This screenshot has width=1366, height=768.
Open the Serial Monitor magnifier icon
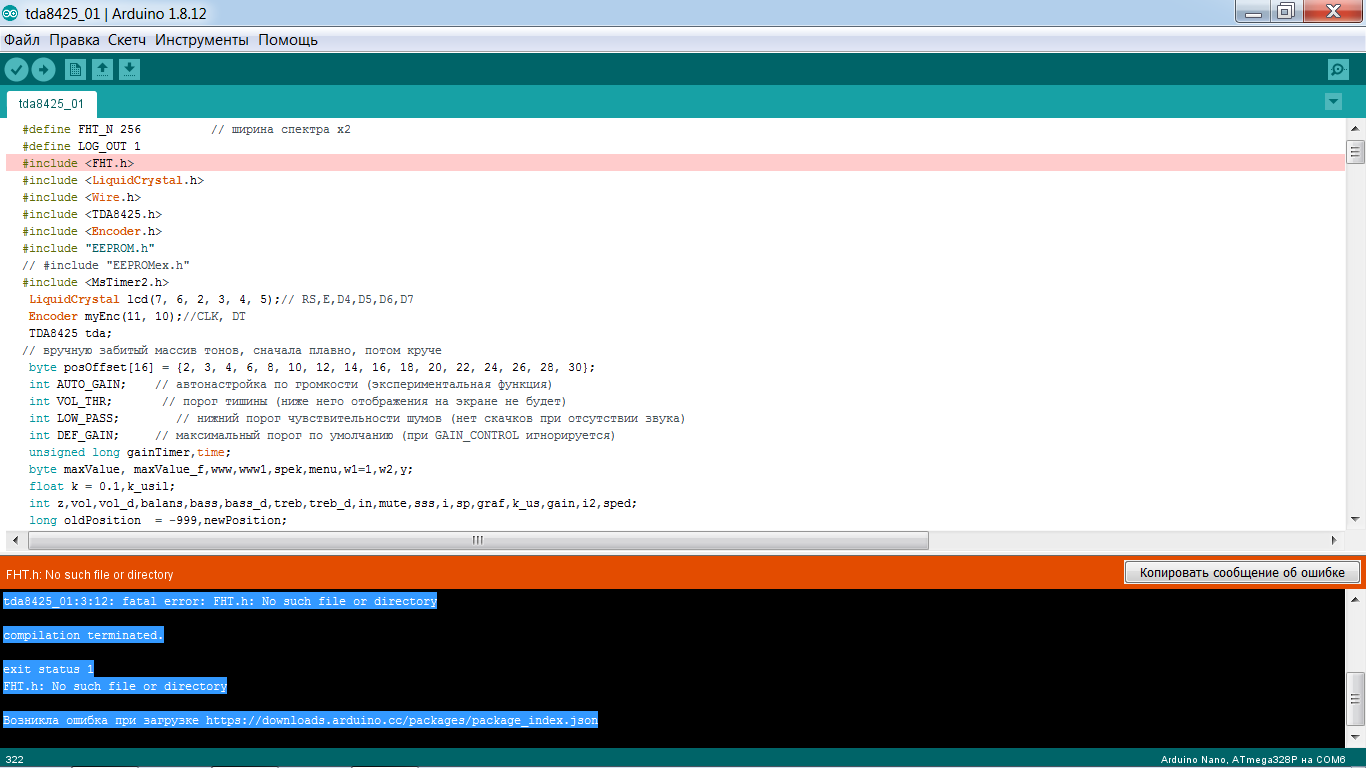[1337, 69]
